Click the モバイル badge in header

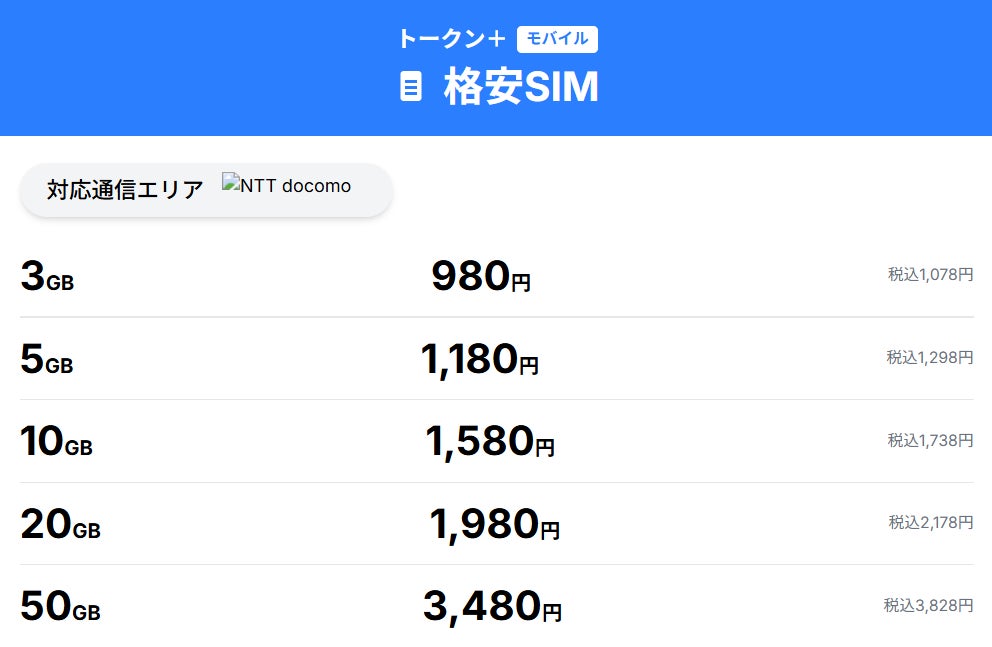point(557,39)
